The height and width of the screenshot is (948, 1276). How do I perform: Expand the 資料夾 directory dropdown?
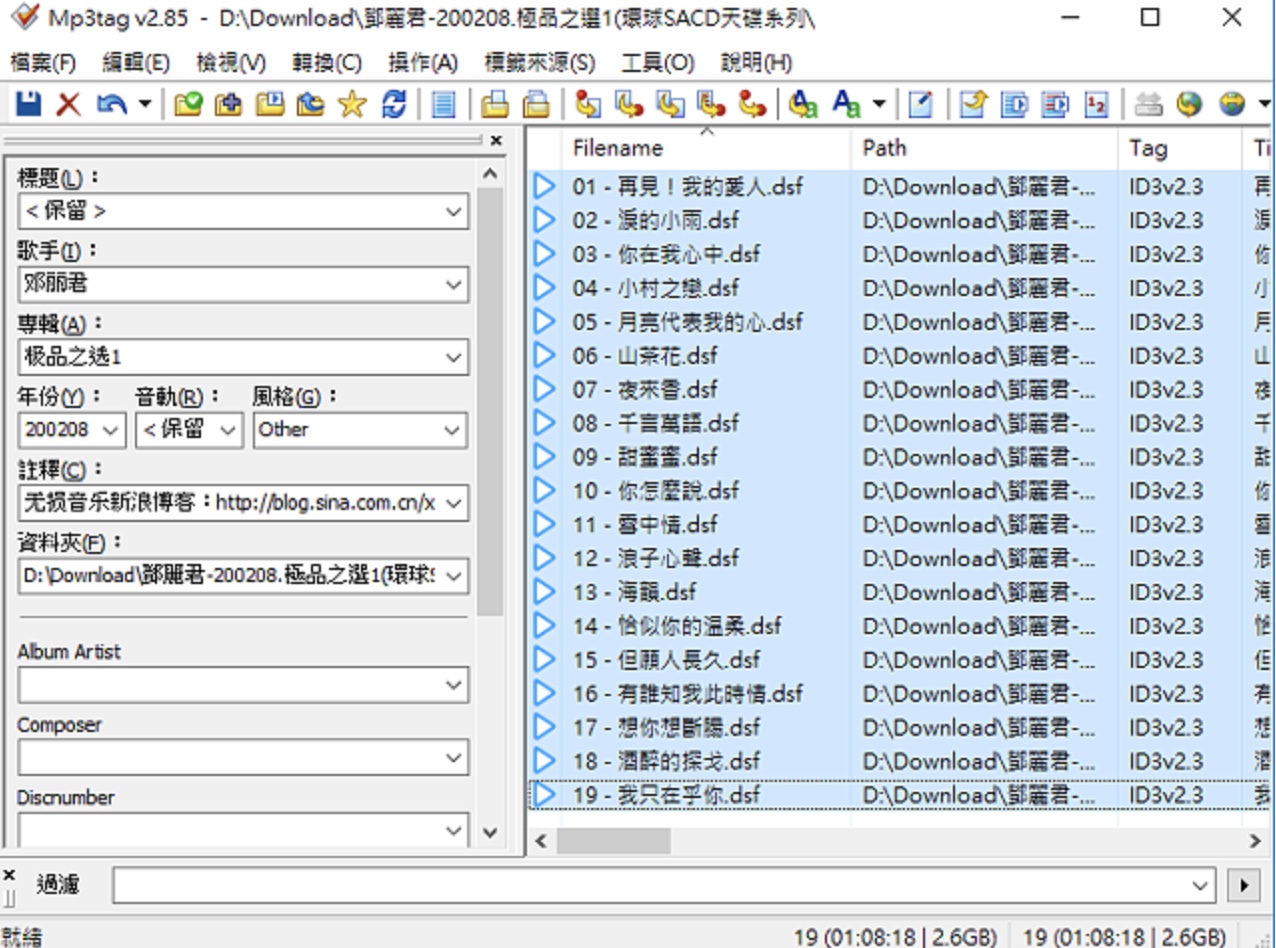click(x=453, y=576)
